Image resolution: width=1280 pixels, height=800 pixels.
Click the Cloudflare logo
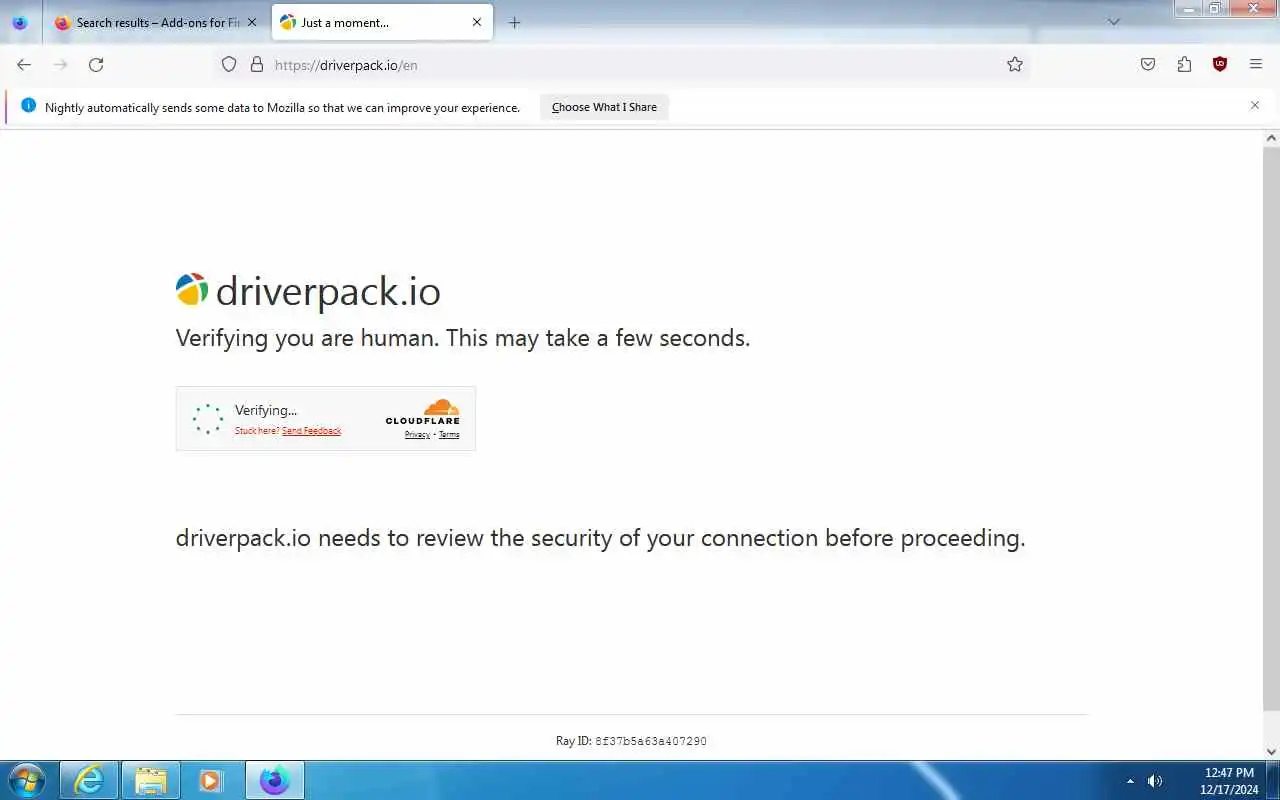(x=423, y=412)
